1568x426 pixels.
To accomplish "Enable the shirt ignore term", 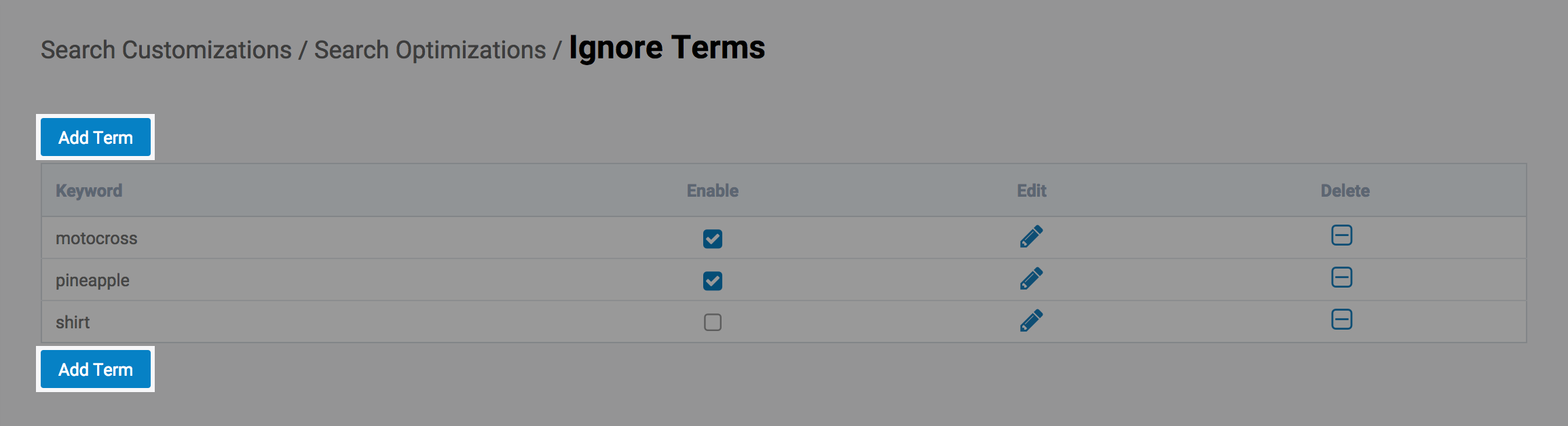I will 713,322.
